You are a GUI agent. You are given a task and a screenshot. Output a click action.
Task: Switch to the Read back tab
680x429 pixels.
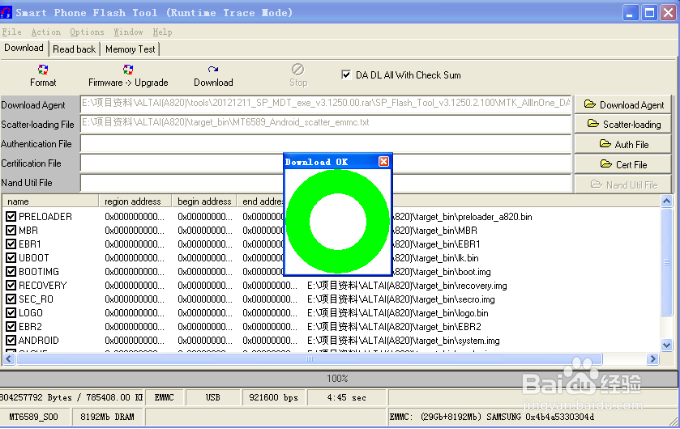click(74, 49)
